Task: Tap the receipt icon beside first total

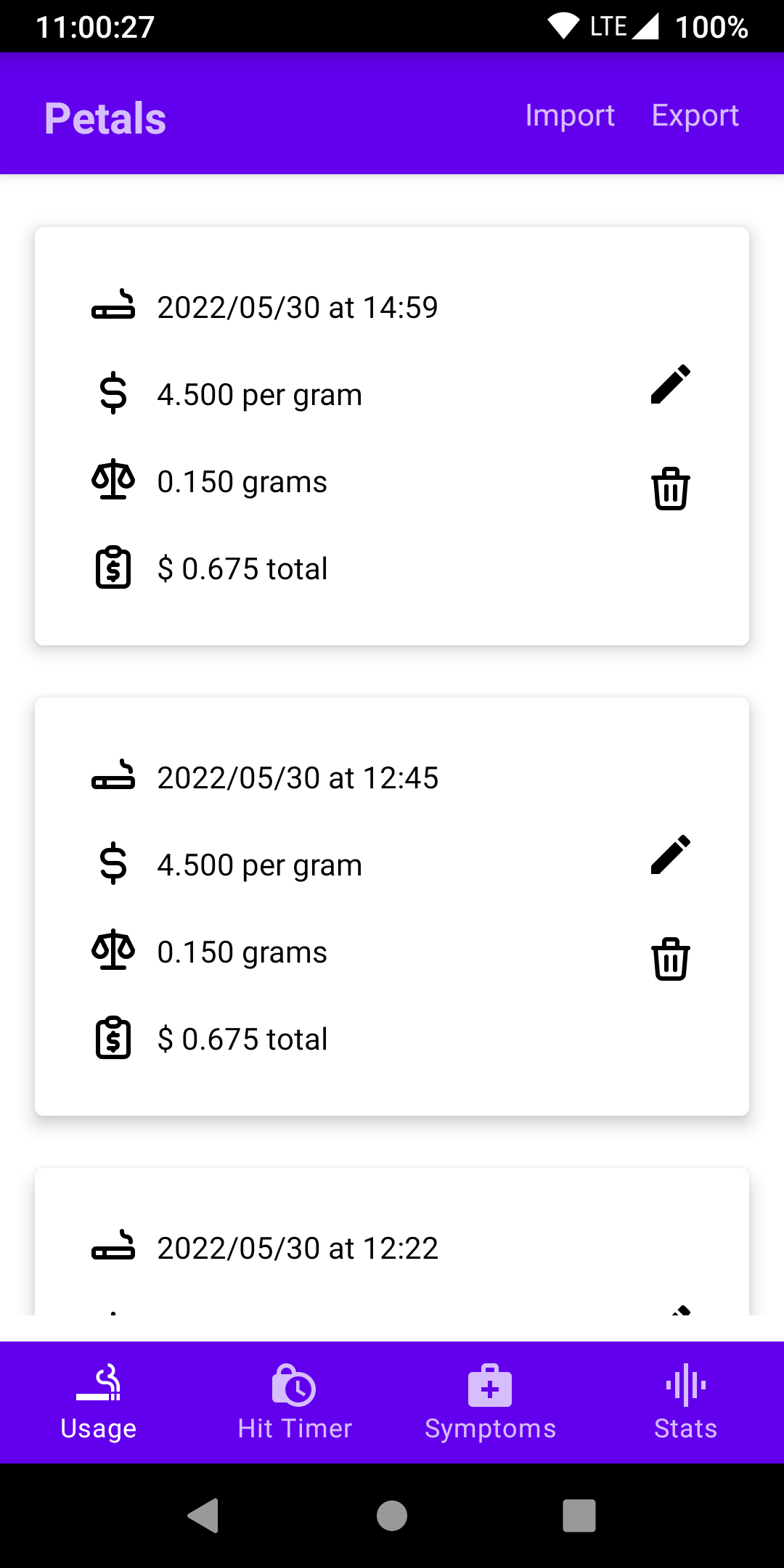Action: pyautogui.click(x=113, y=568)
